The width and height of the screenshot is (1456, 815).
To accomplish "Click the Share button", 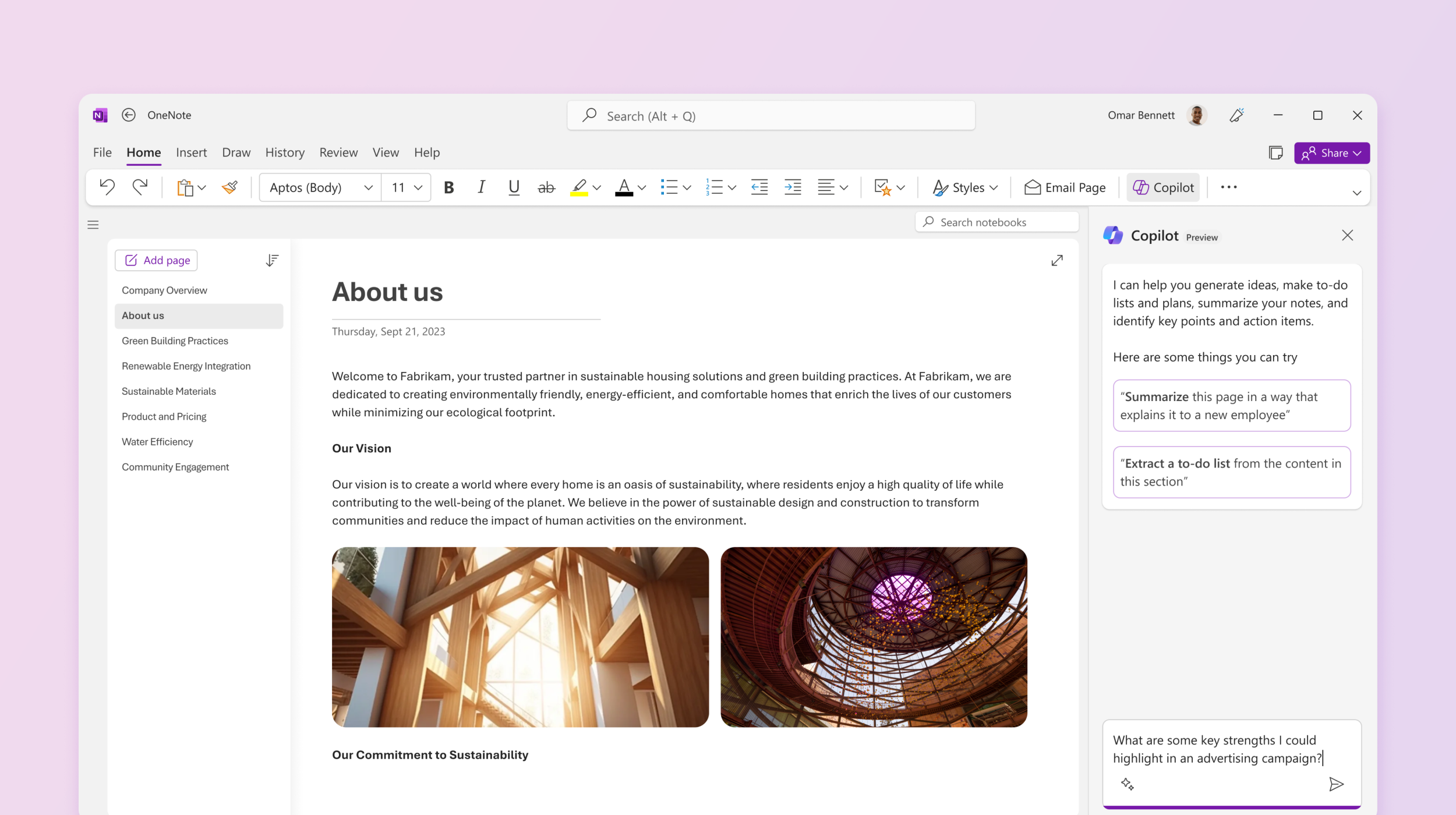I will pos(1332,153).
